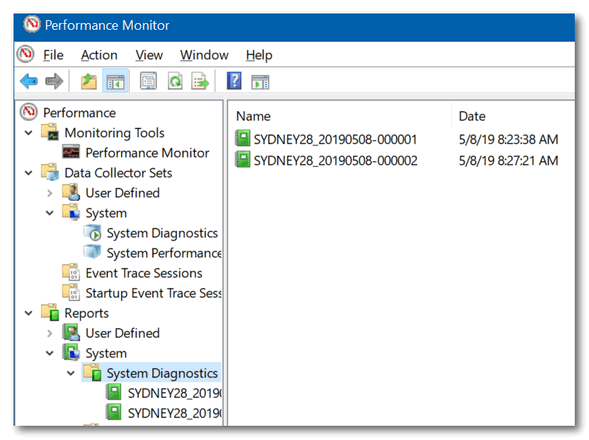
Task: Select System Performance data collector set
Action: point(164,253)
